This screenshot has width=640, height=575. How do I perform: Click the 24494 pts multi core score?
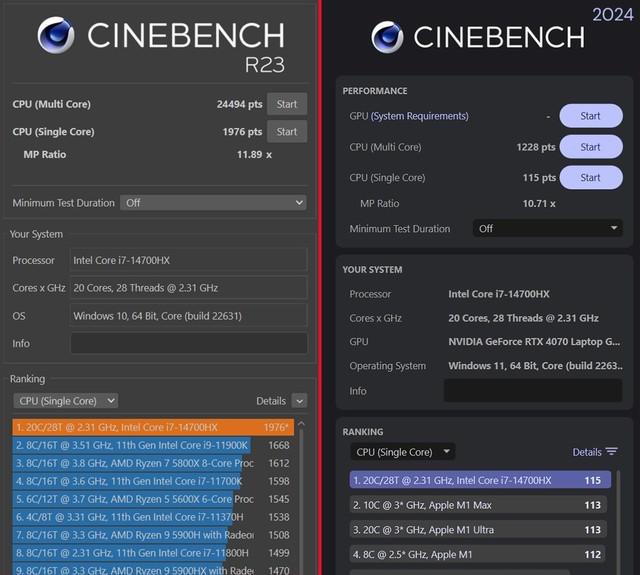tap(240, 104)
